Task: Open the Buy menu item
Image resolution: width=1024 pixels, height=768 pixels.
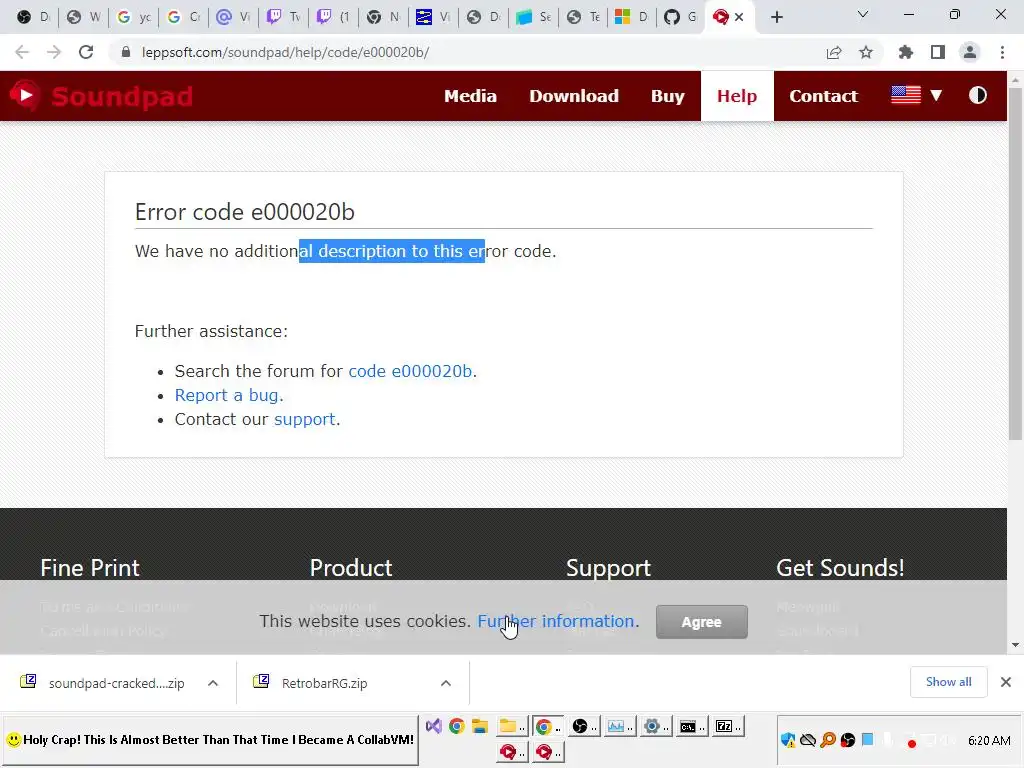Action: coord(667,96)
